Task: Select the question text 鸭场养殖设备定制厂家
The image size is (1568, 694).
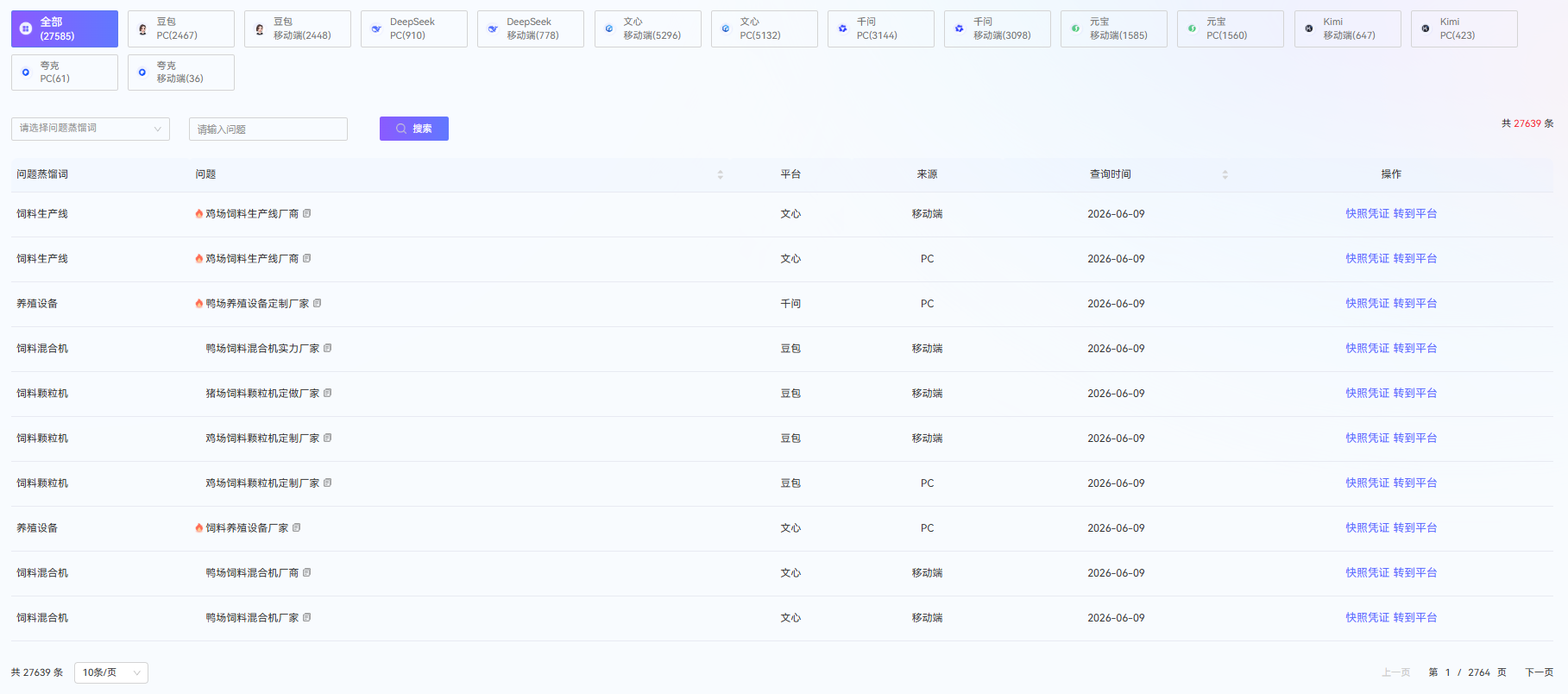Action: point(257,303)
